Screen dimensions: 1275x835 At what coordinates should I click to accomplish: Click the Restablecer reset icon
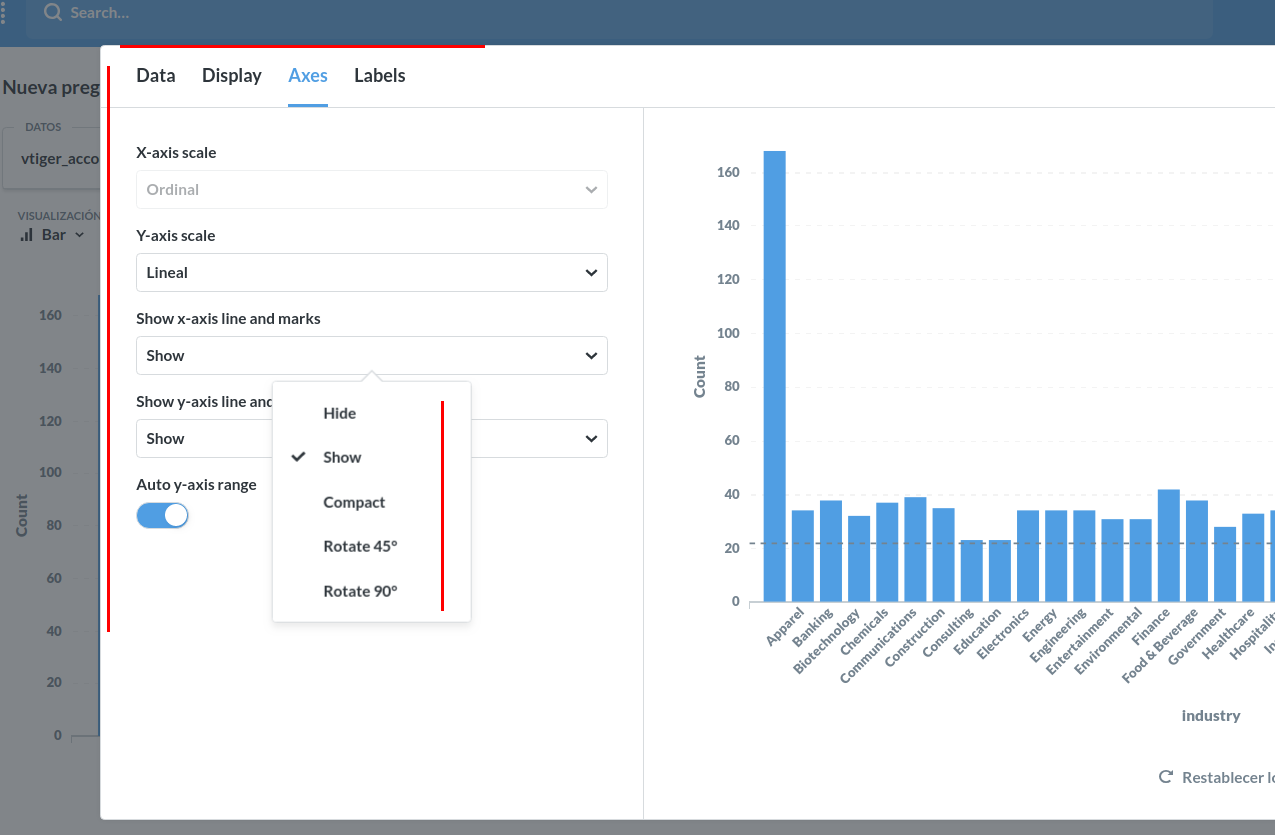click(x=1165, y=777)
